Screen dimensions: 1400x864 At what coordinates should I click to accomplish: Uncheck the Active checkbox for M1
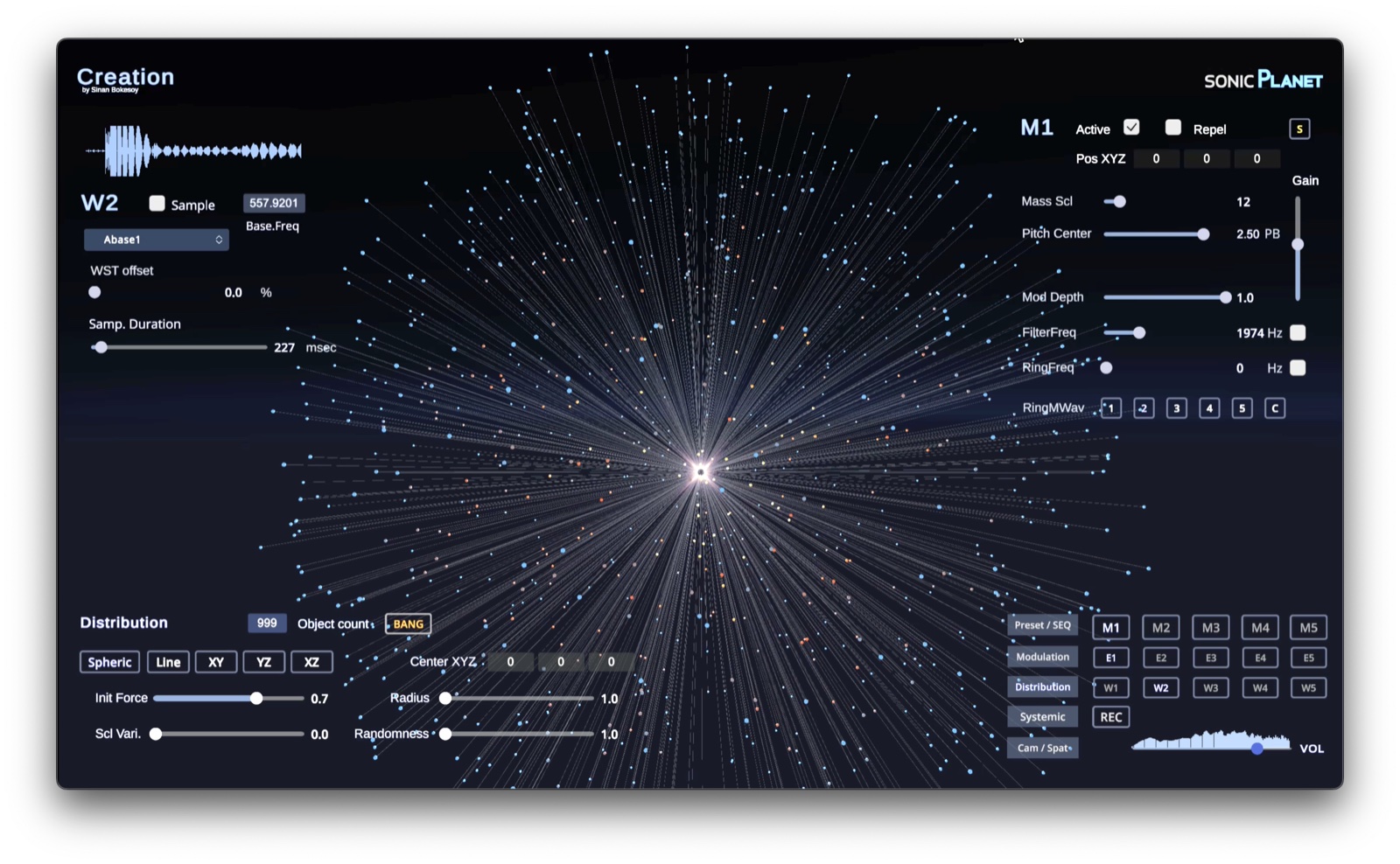[x=1131, y=127]
